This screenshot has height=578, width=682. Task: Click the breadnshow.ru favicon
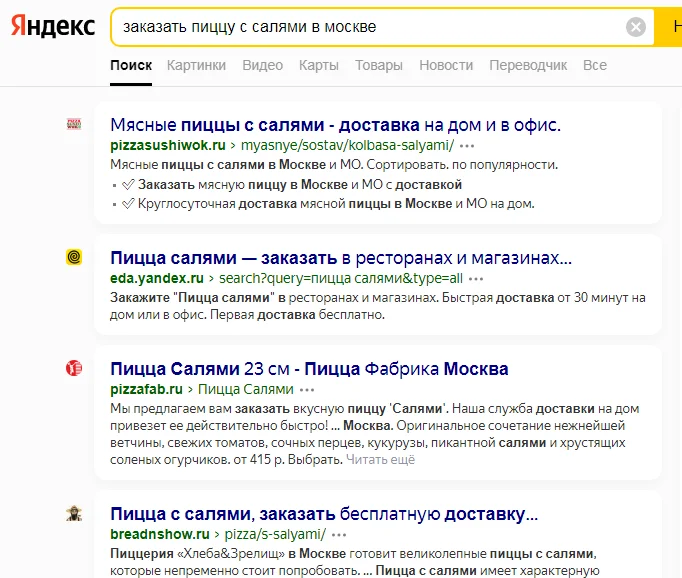(74, 513)
